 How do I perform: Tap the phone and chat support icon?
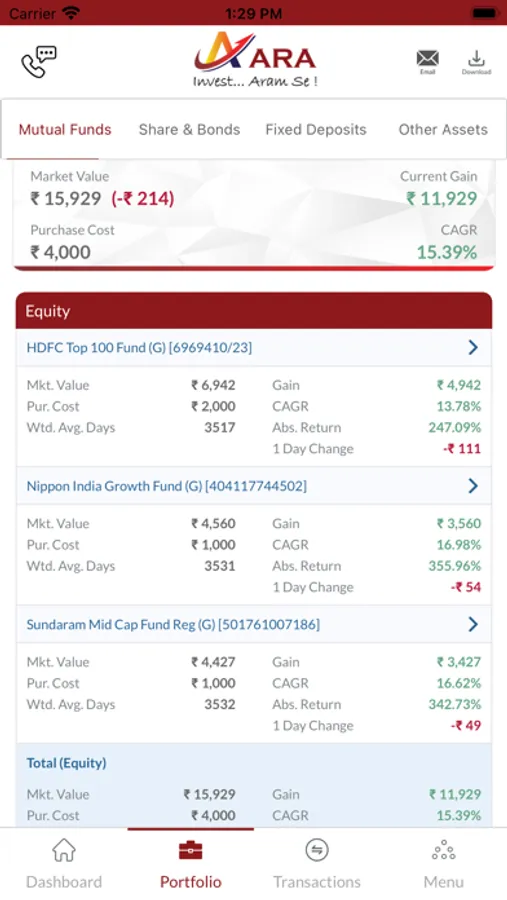(39, 61)
